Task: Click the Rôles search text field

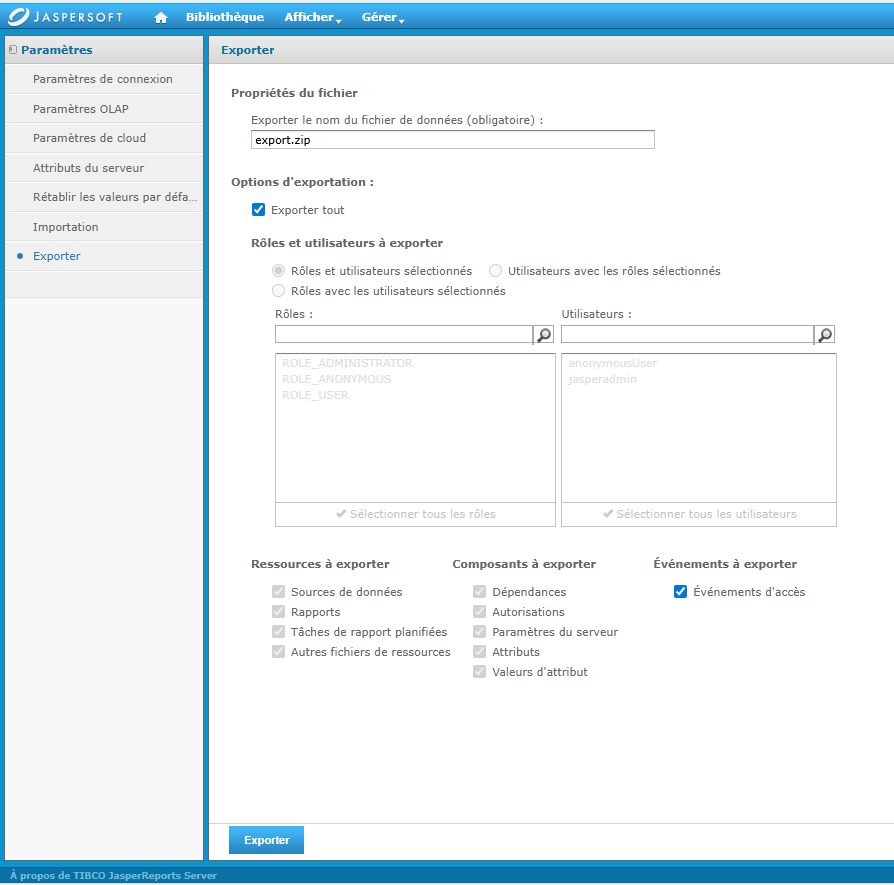Action: click(x=403, y=335)
